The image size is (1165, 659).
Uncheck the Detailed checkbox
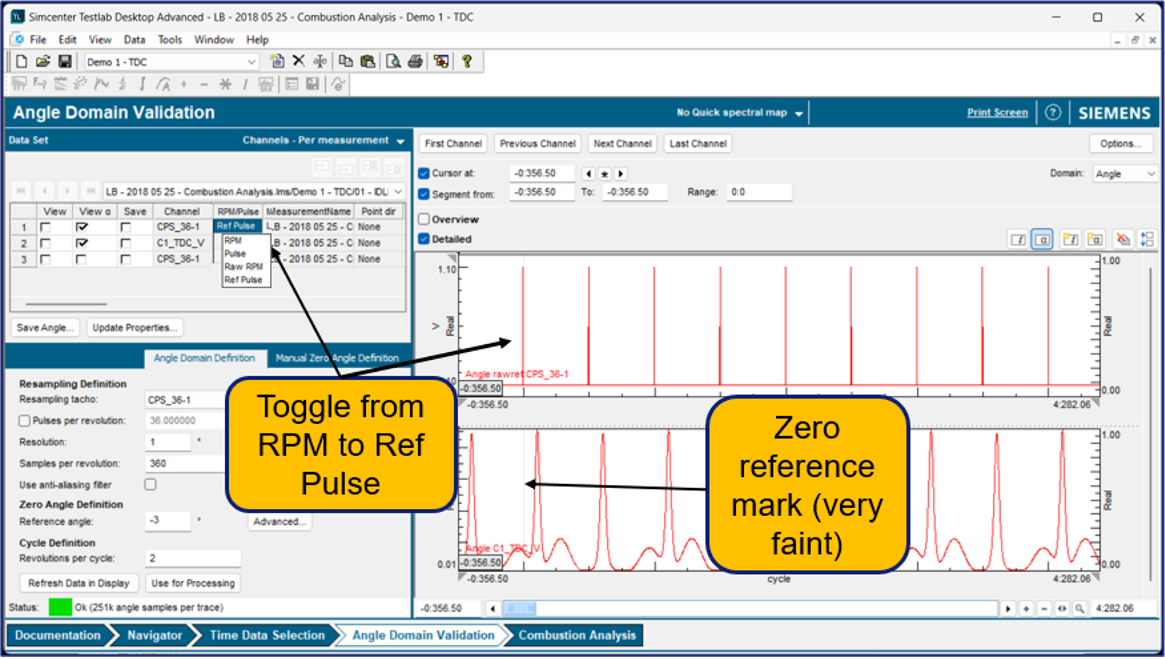[424, 239]
